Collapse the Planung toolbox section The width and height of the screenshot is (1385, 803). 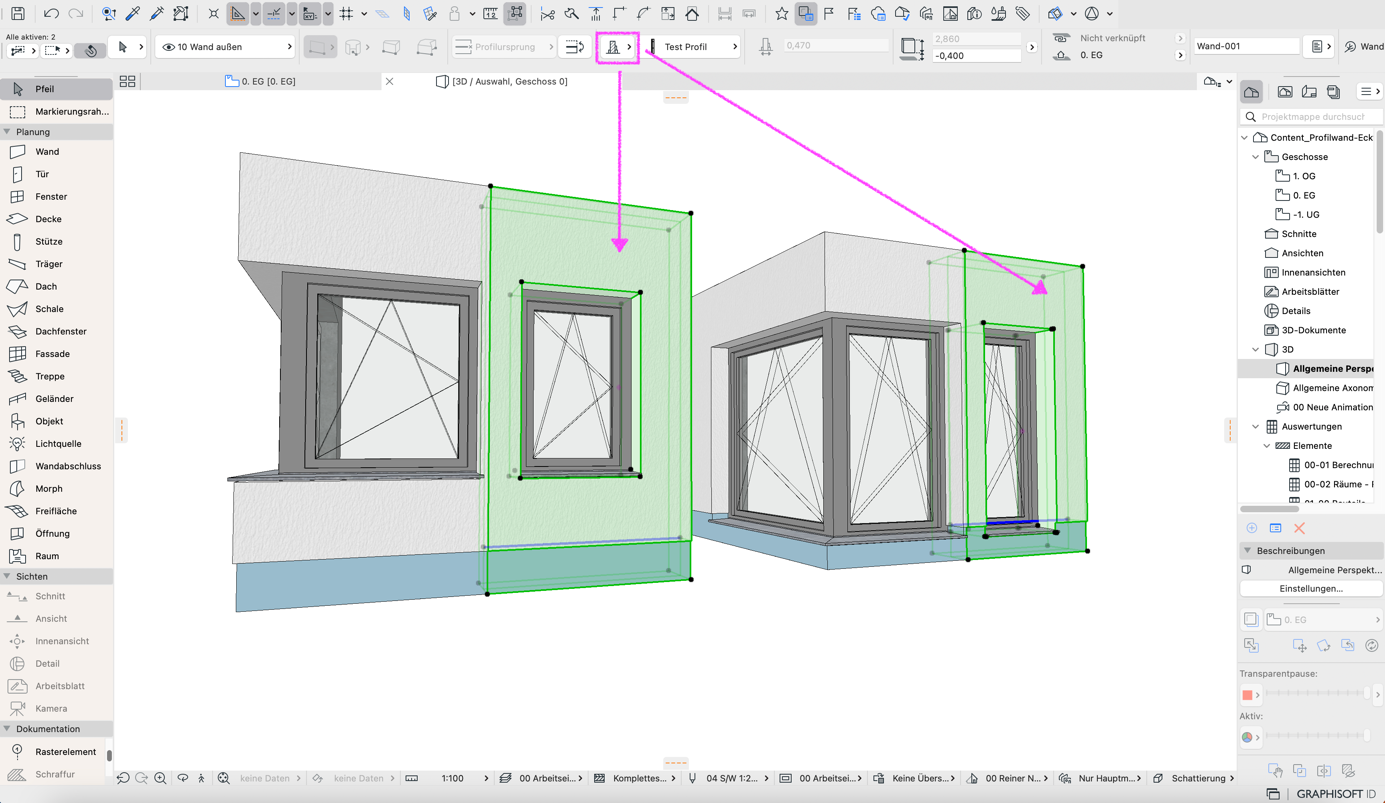click(x=7, y=132)
